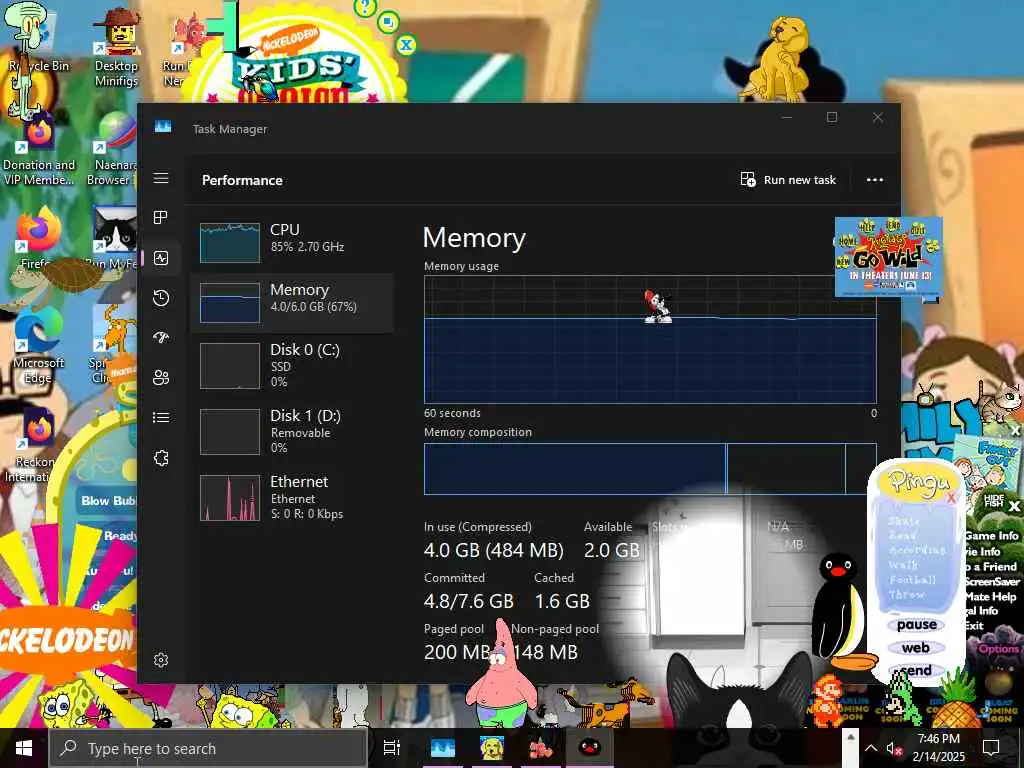Click the Task Manager title bar app icon
This screenshot has width=1024, height=768.
(x=163, y=127)
